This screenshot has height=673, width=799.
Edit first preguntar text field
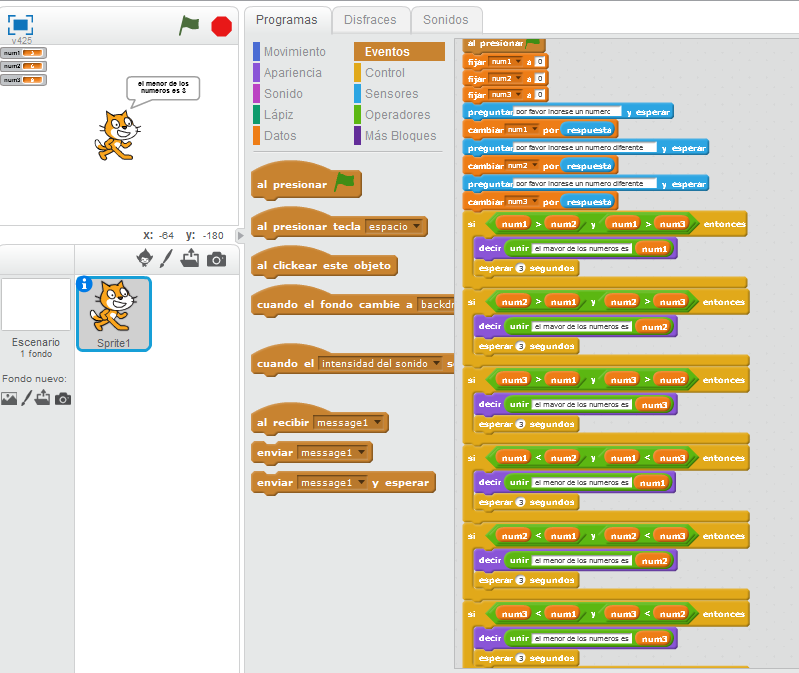[x=567, y=112]
